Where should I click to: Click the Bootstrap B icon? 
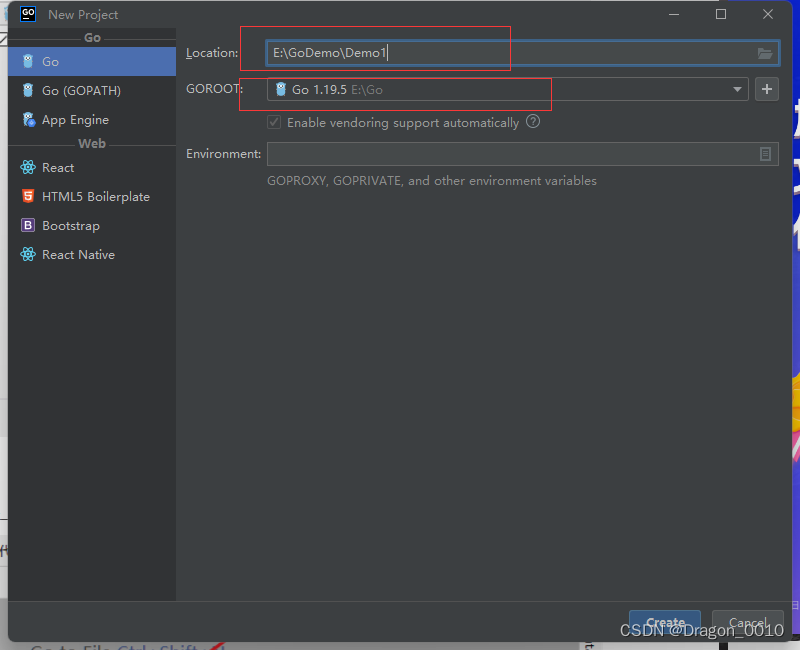tap(28, 226)
